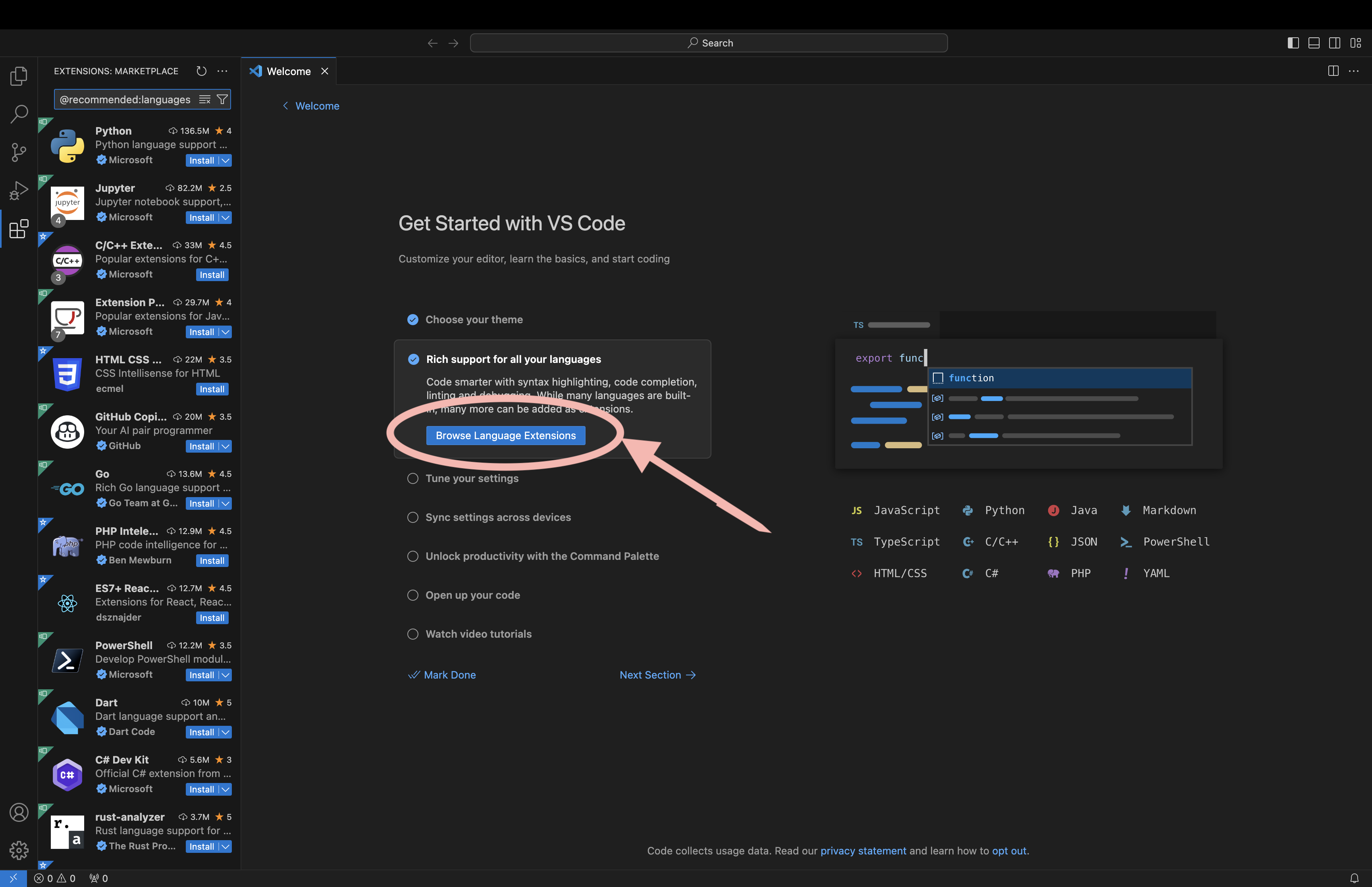1372x887 pixels.
Task: Open the forwarded ports status item
Action: pyautogui.click(x=98, y=878)
